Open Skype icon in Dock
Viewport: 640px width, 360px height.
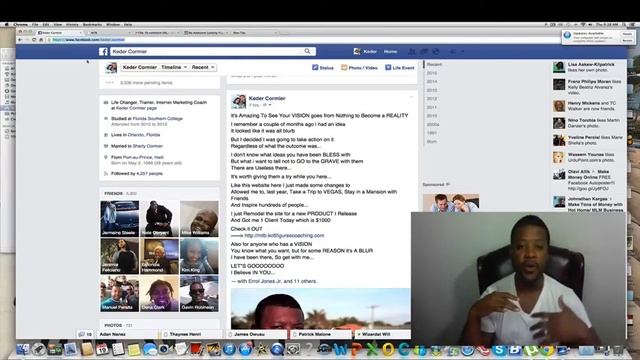click(x=499, y=350)
